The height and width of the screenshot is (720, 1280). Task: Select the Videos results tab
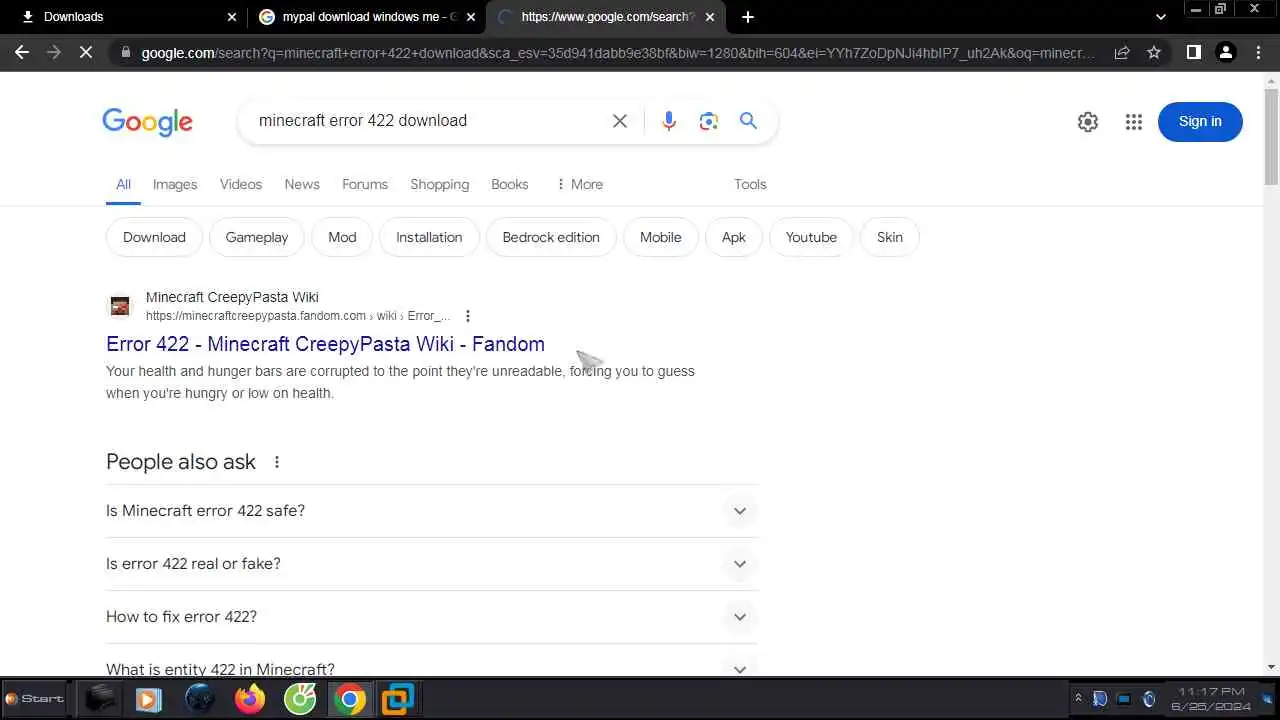(x=241, y=184)
